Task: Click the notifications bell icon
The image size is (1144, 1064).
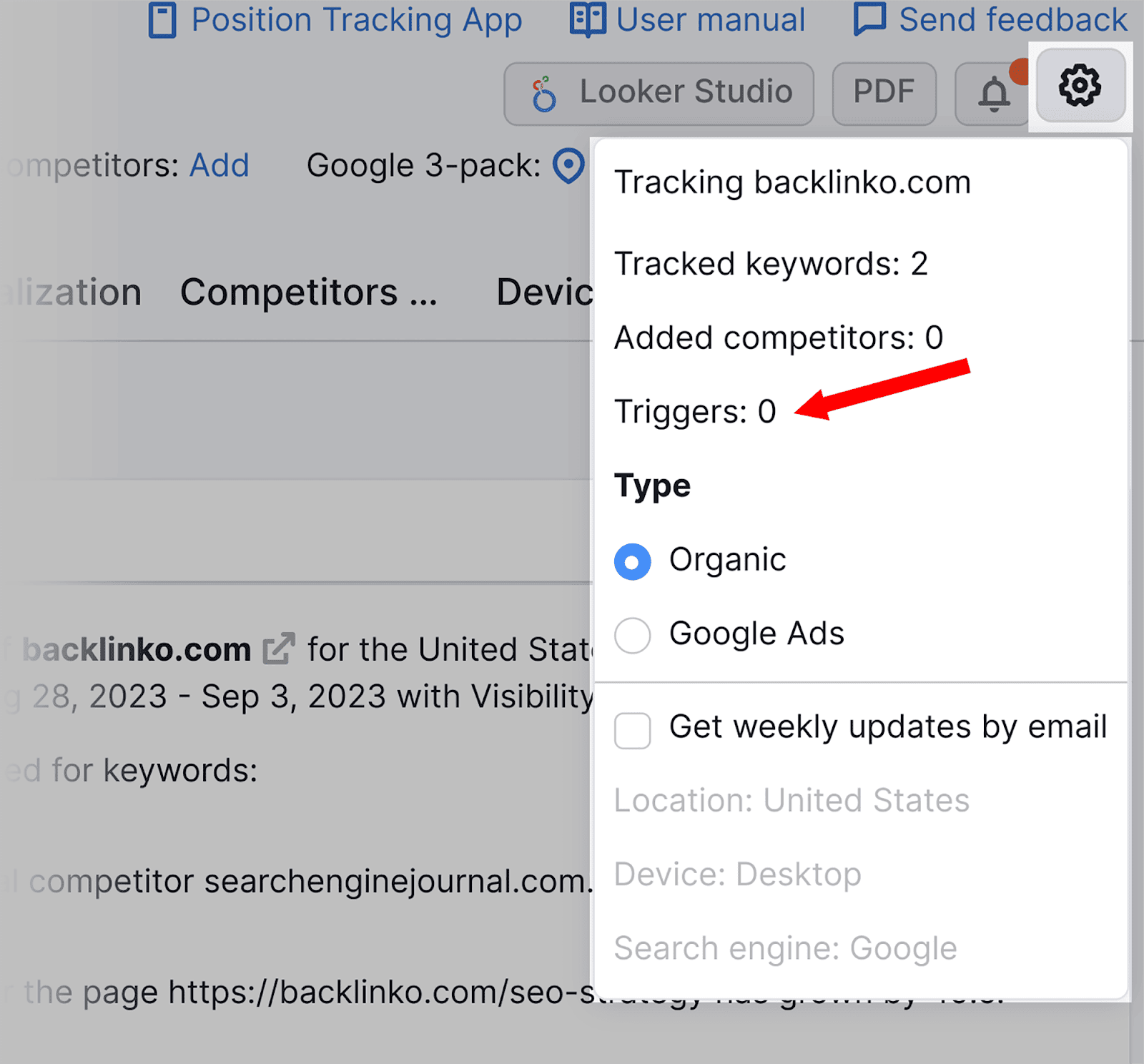Action: [x=994, y=93]
